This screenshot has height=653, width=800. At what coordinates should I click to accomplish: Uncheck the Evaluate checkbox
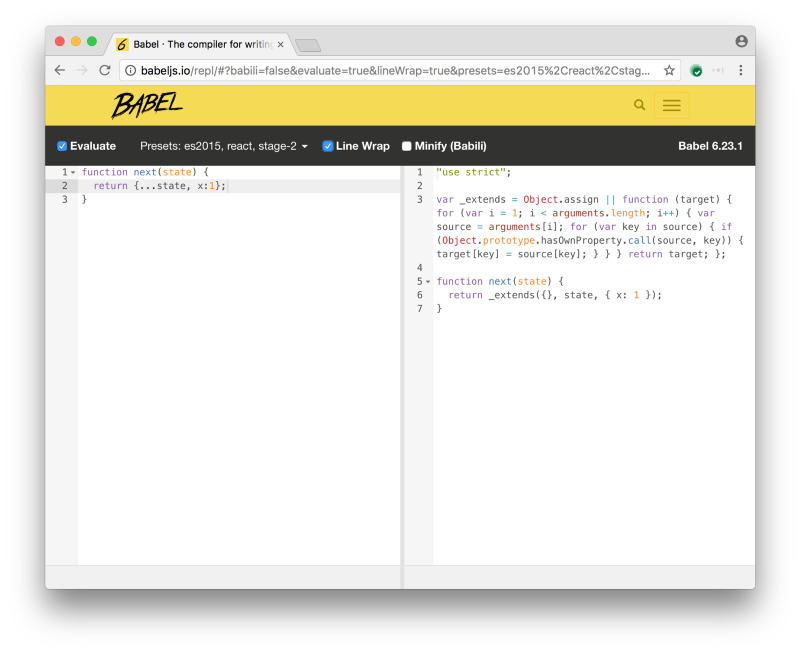coord(62,146)
